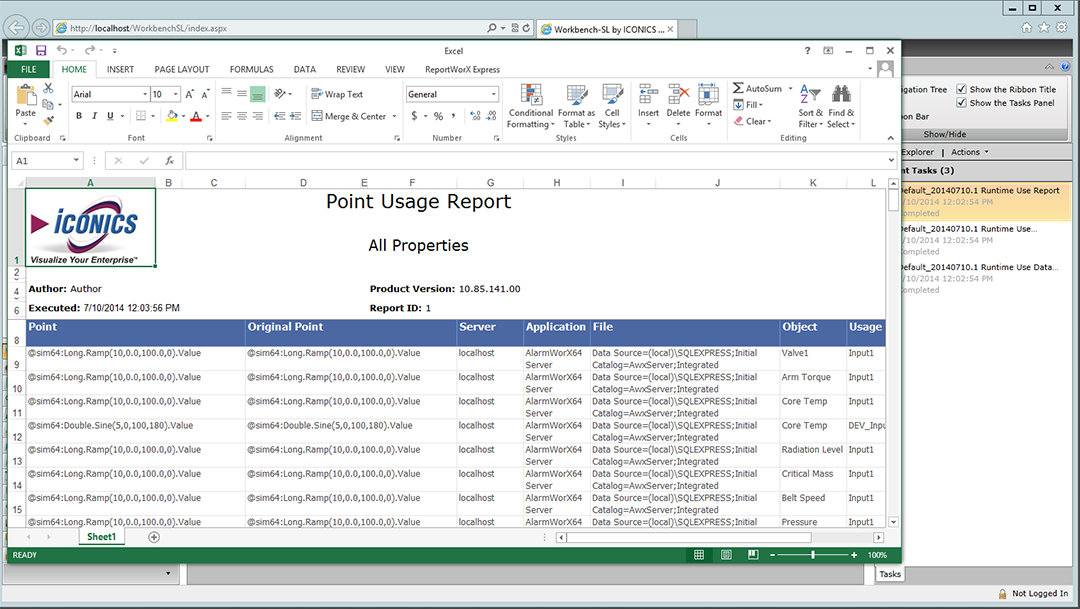The height and width of the screenshot is (609, 1080).
Task: Click the Save icon in quick access toolbar
Action: click(41, 50)
